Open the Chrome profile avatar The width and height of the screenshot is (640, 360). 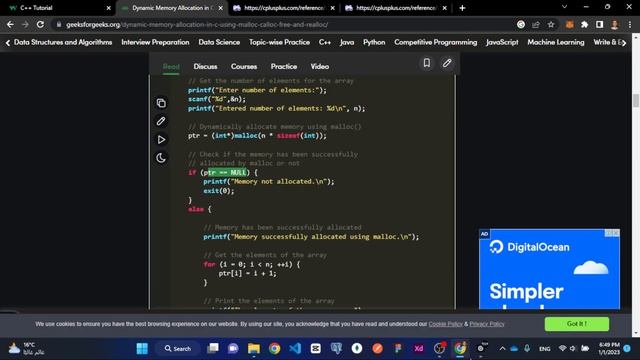point(615,24)
